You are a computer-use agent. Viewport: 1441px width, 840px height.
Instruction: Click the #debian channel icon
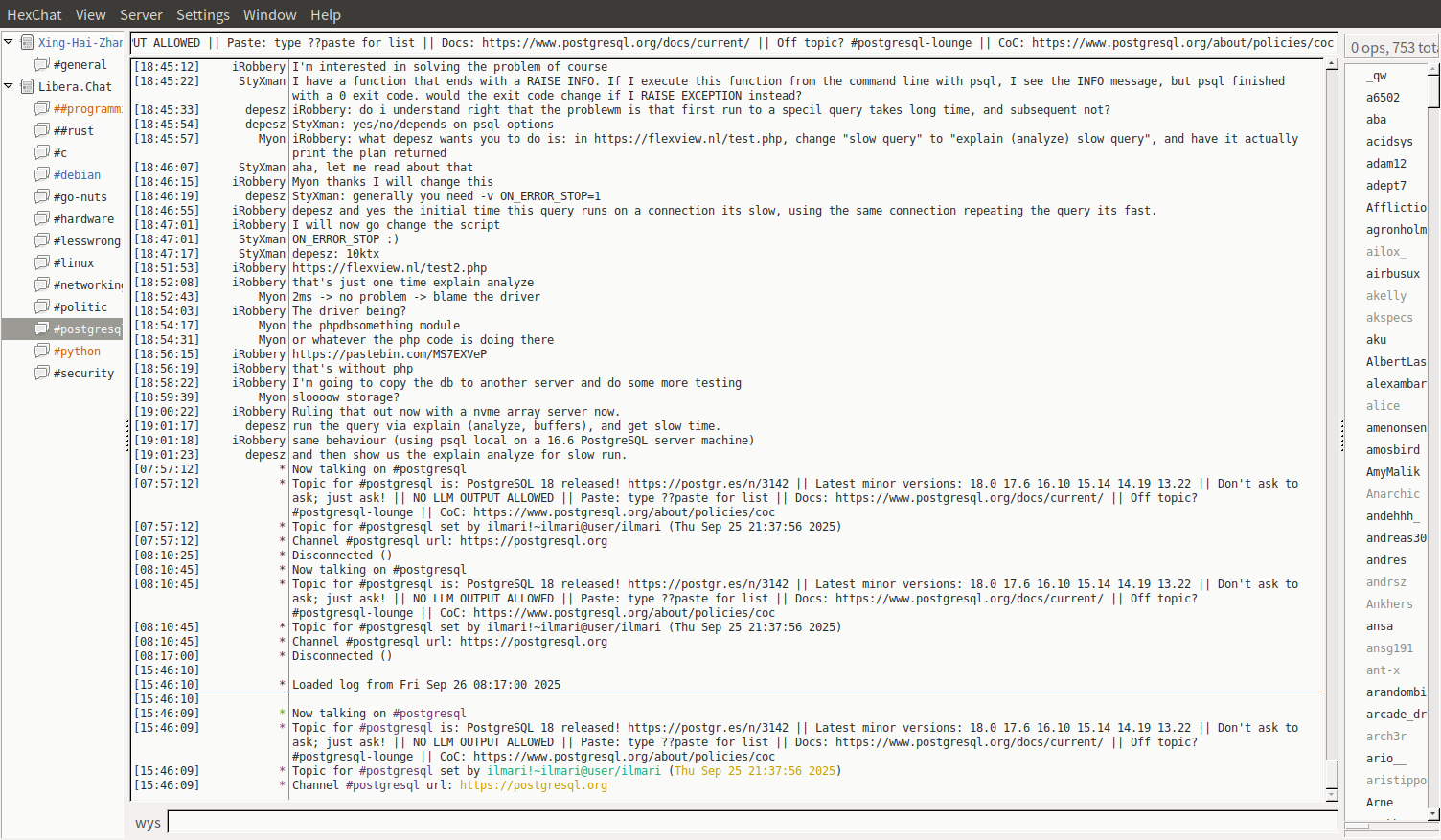[x=41, y=174]
